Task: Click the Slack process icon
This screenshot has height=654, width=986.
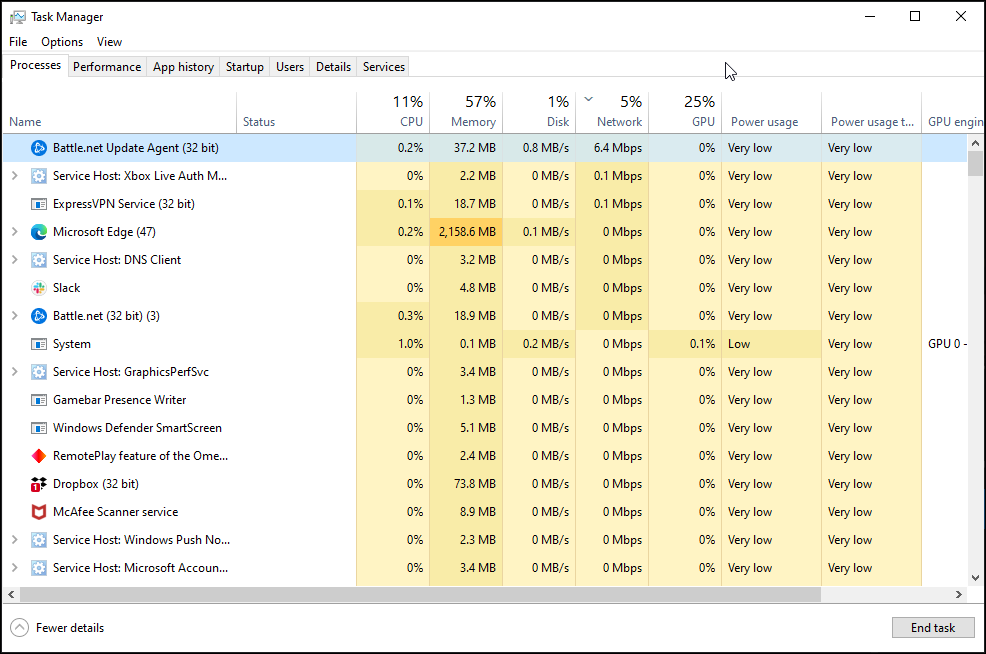Action: point(39,288)
